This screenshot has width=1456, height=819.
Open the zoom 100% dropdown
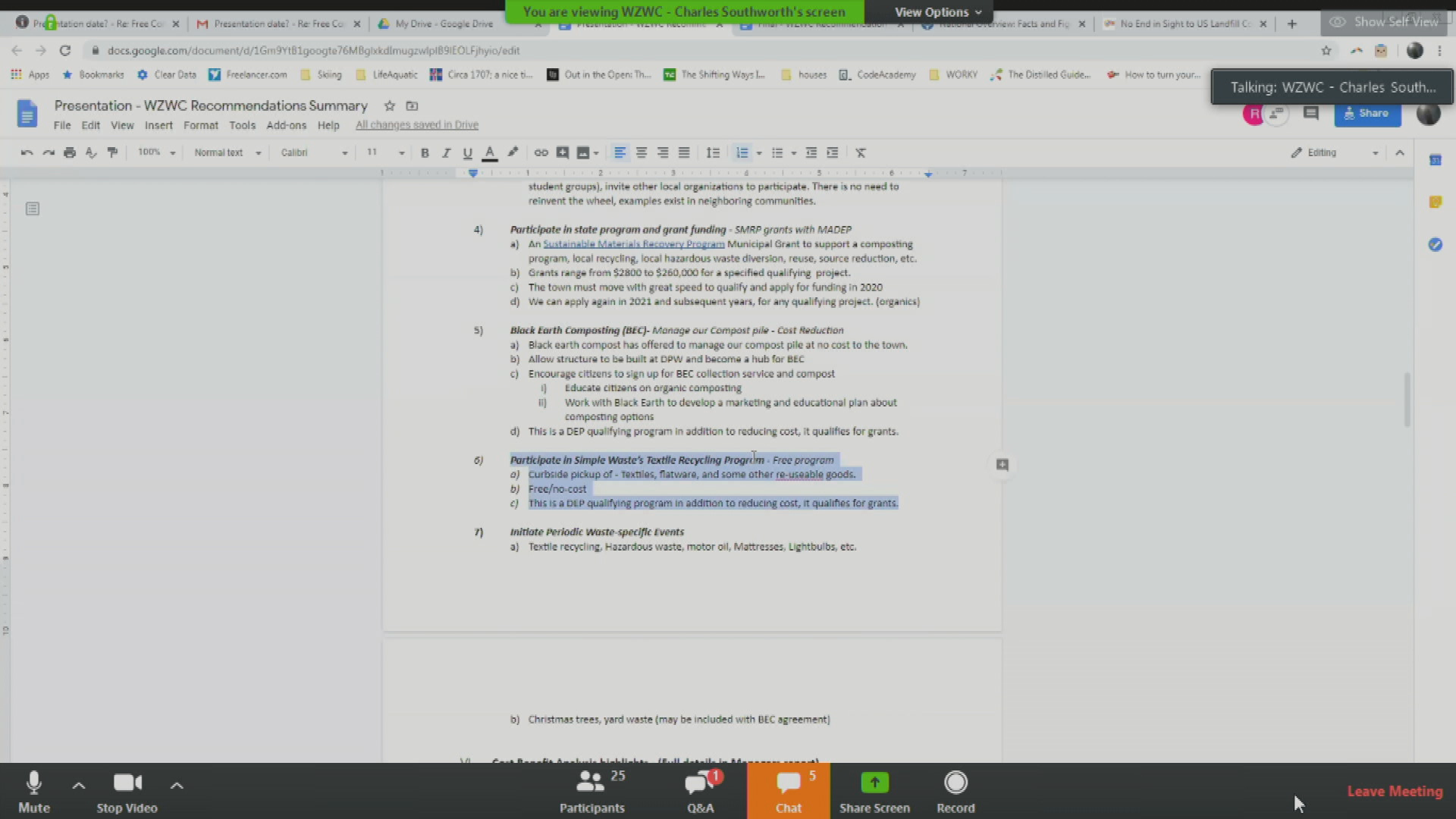[156, 152]
